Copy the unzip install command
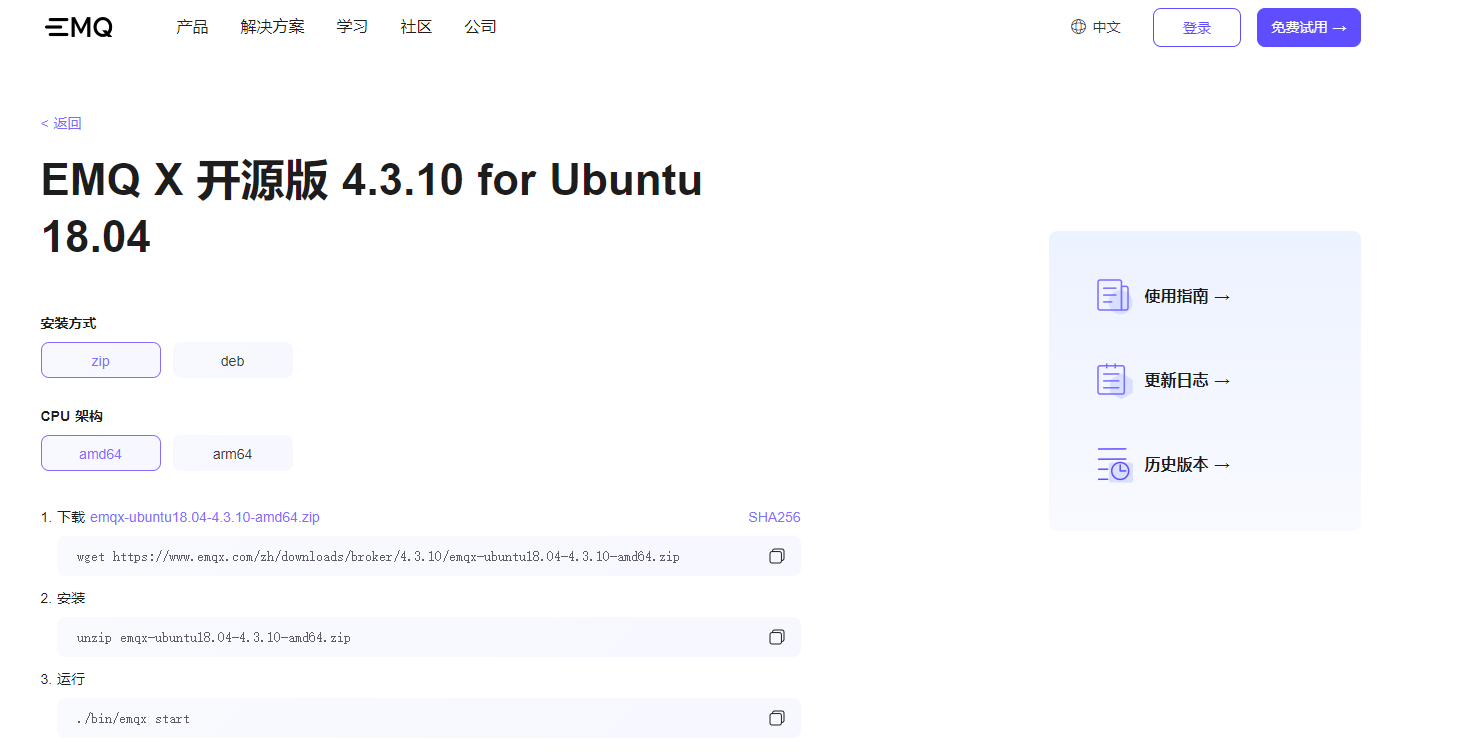 pos(777,637)
